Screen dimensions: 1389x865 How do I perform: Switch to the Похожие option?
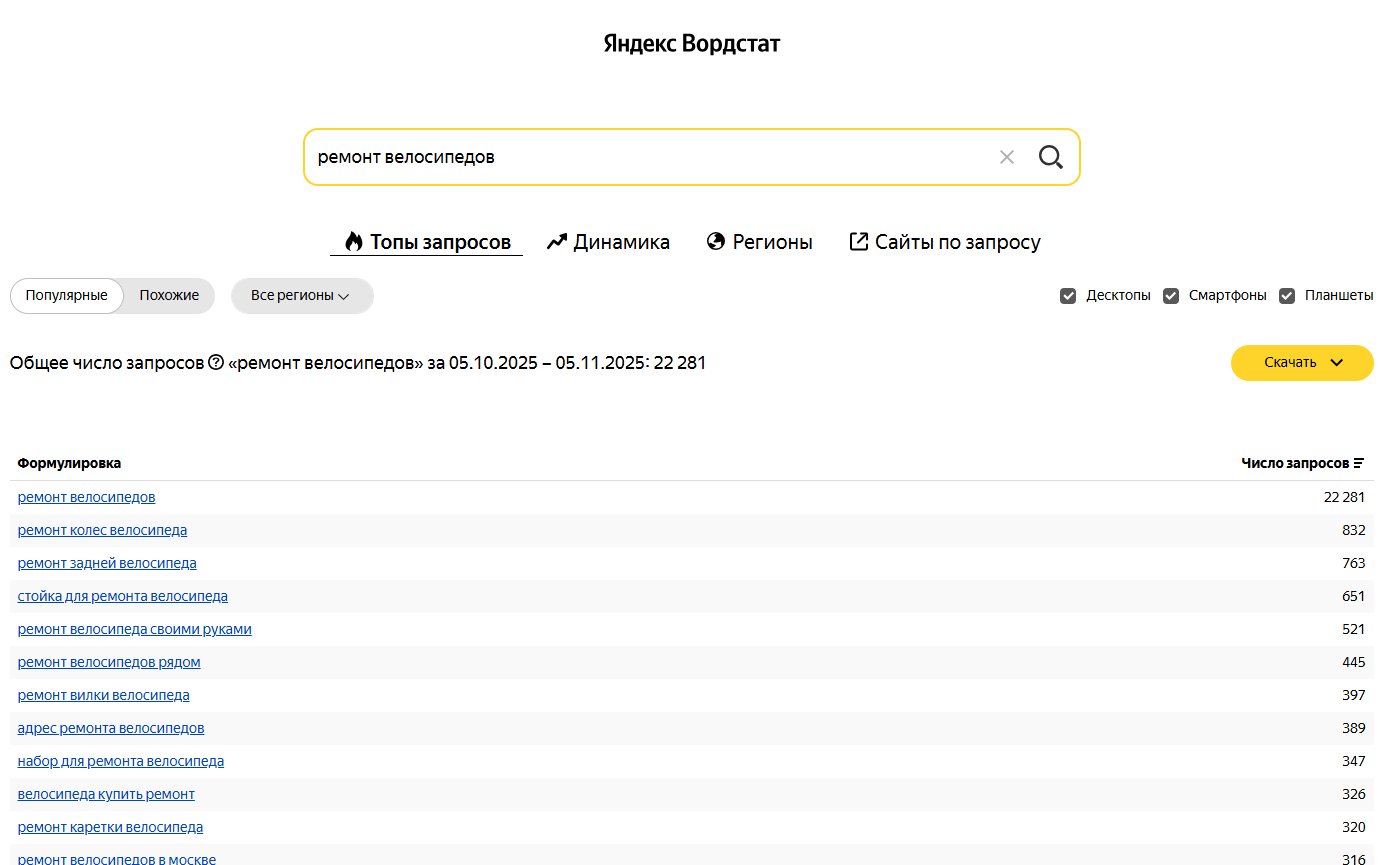[169, 296]
